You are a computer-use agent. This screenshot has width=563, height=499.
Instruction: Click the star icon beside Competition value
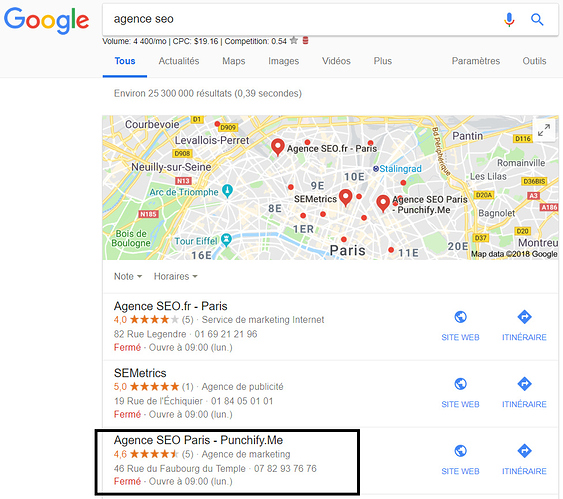(294, 41)
